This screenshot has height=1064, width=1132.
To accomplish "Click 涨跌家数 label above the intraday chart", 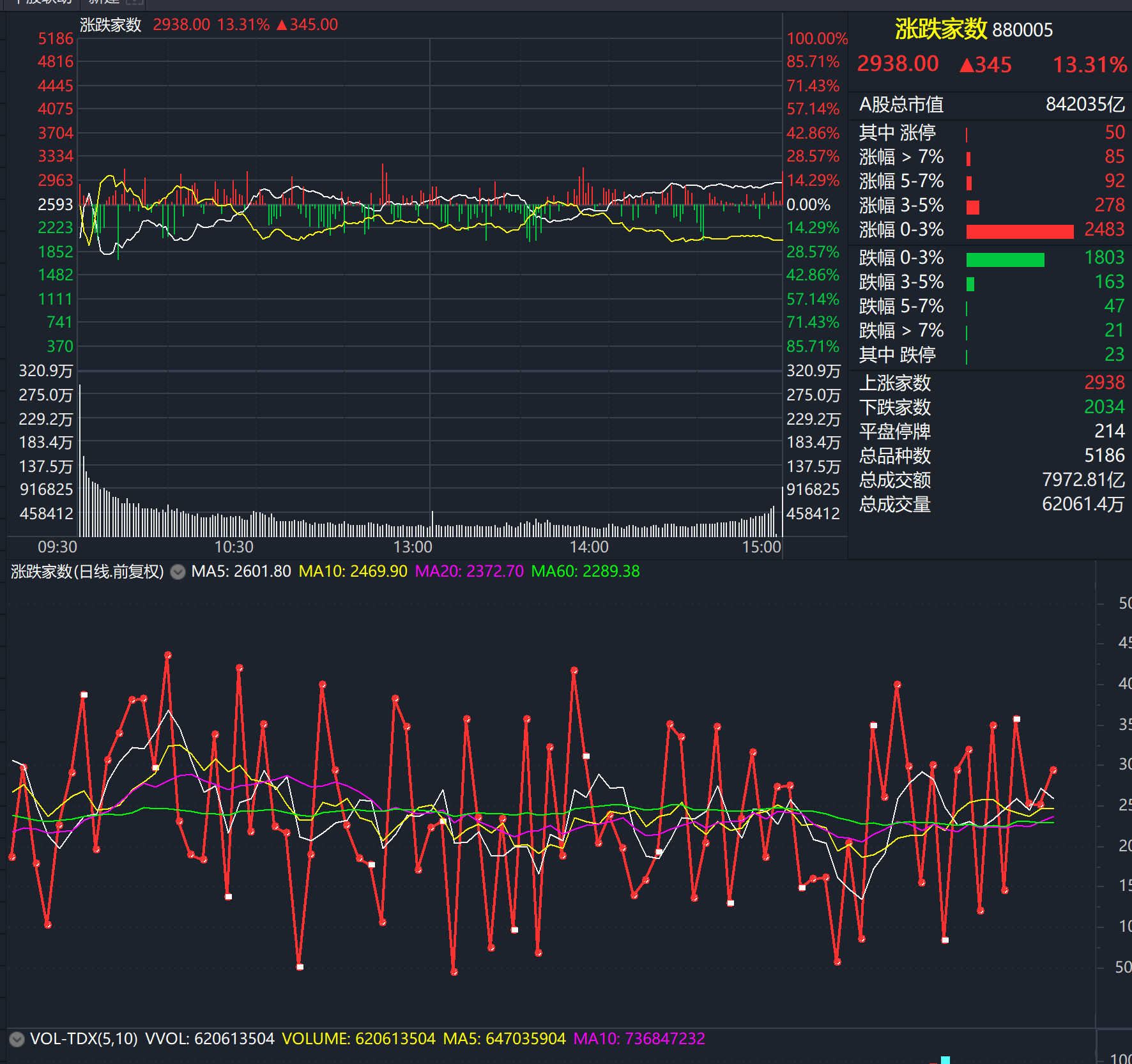I will coord(110,25).
